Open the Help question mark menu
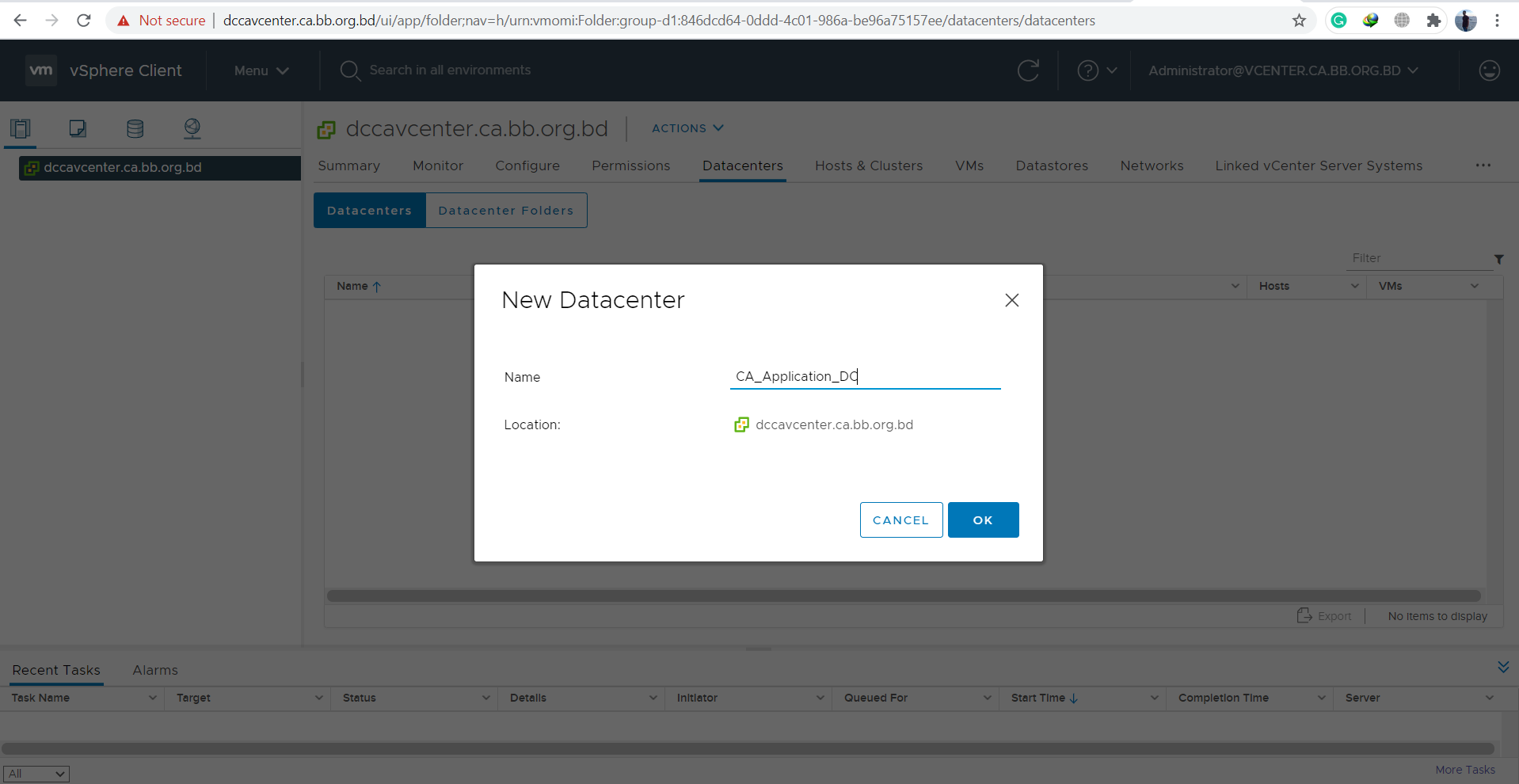The image size is (1519, 784). tap(1097, 70)
